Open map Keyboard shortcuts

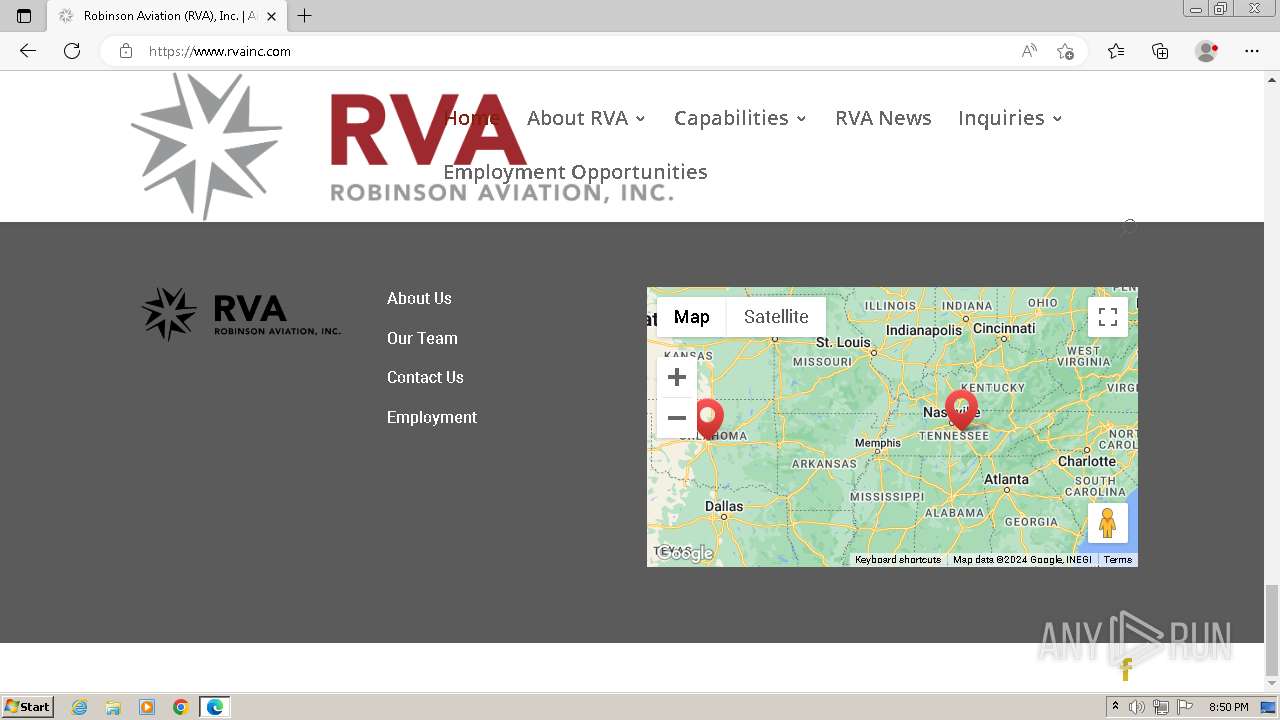point(898,560)
